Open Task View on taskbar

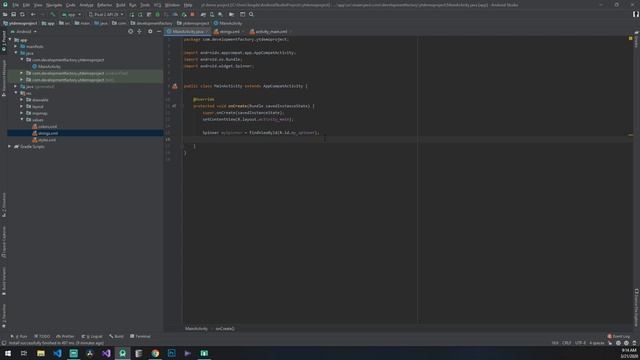24,353
